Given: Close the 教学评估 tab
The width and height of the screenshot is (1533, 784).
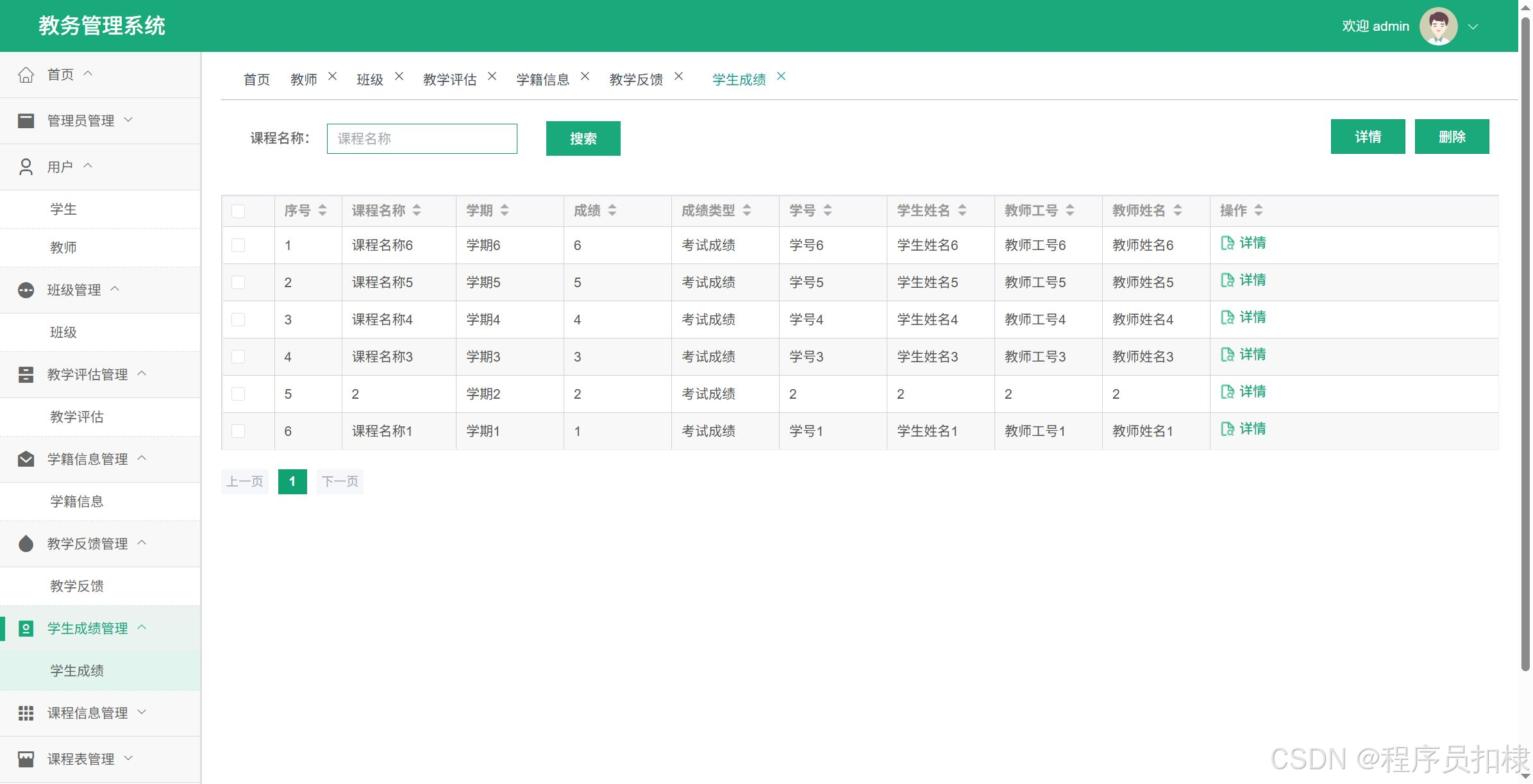Looking at the screenshot, I should coord(492,76).
